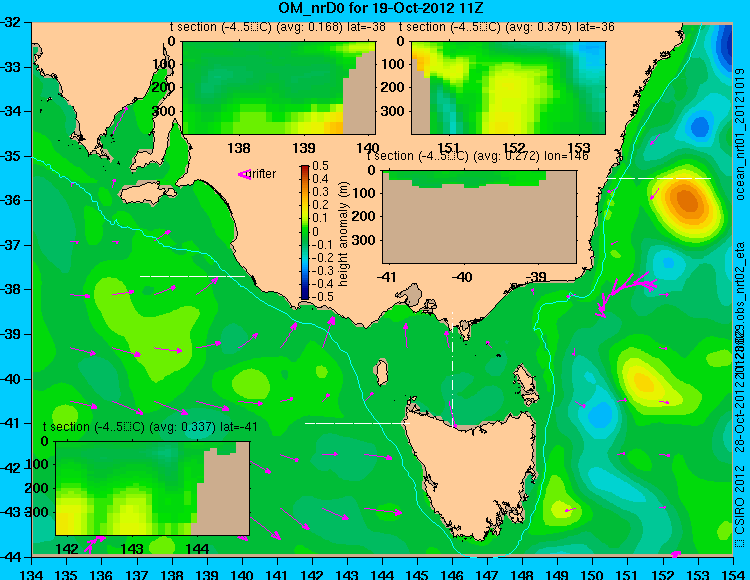Click the white dashed section line west of Tasmania
Image resolution: width=750 pixels, height=580 pixels.
[x=357, y=423]
